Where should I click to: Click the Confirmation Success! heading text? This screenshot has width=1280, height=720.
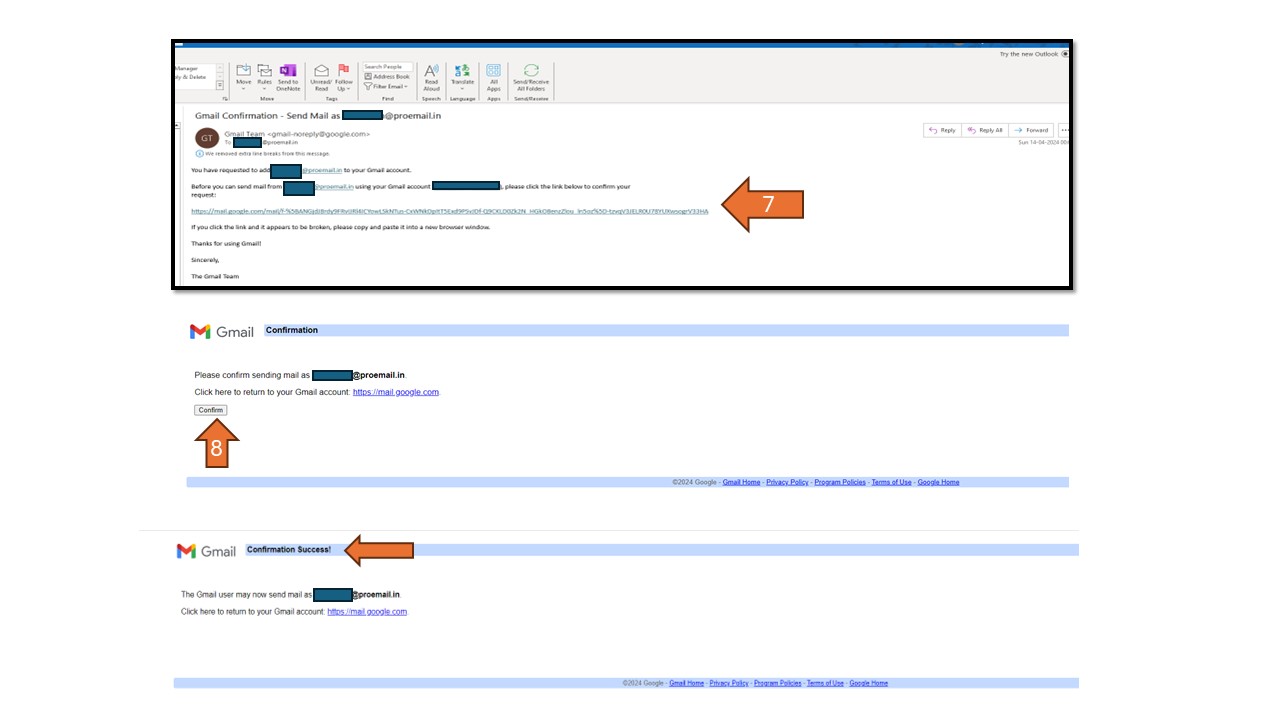click(289, 550)
